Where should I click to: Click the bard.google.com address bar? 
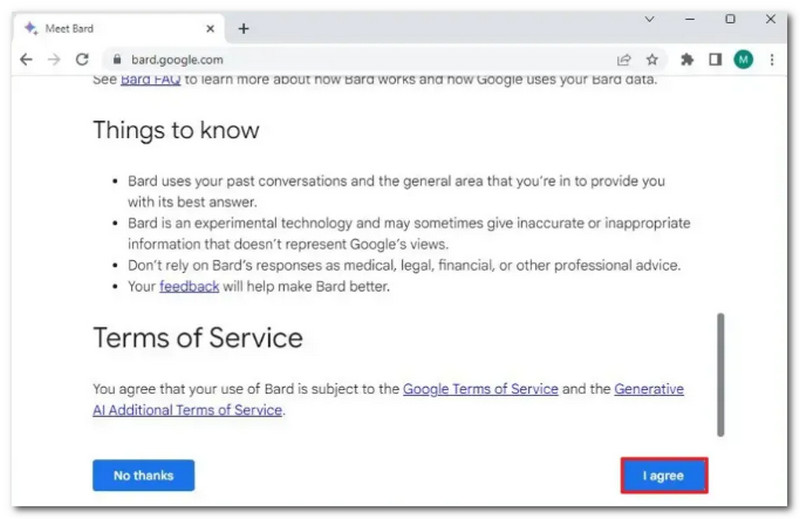point(385,60)
